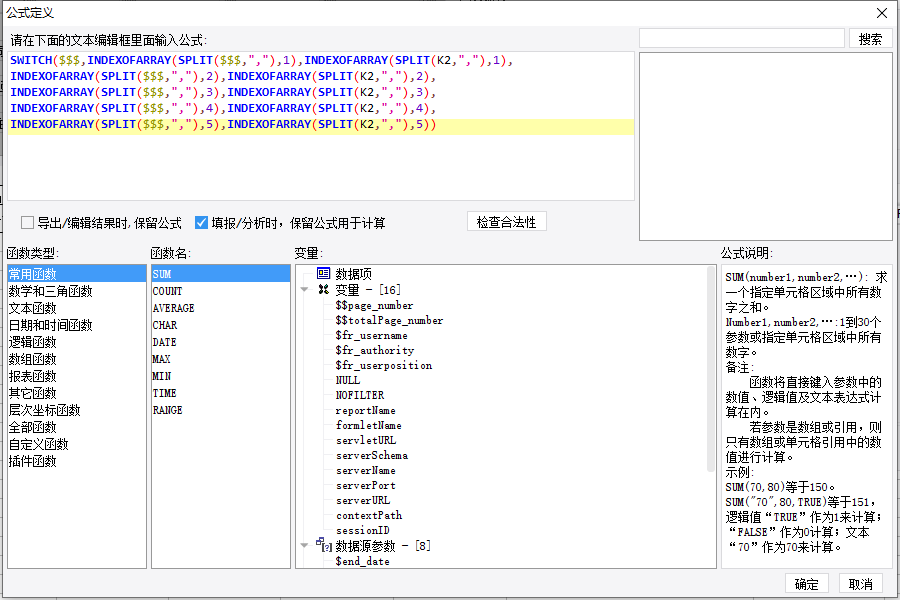Select the COUNT function from list
Screen dimensions: 900x600
tap(167, 291)
